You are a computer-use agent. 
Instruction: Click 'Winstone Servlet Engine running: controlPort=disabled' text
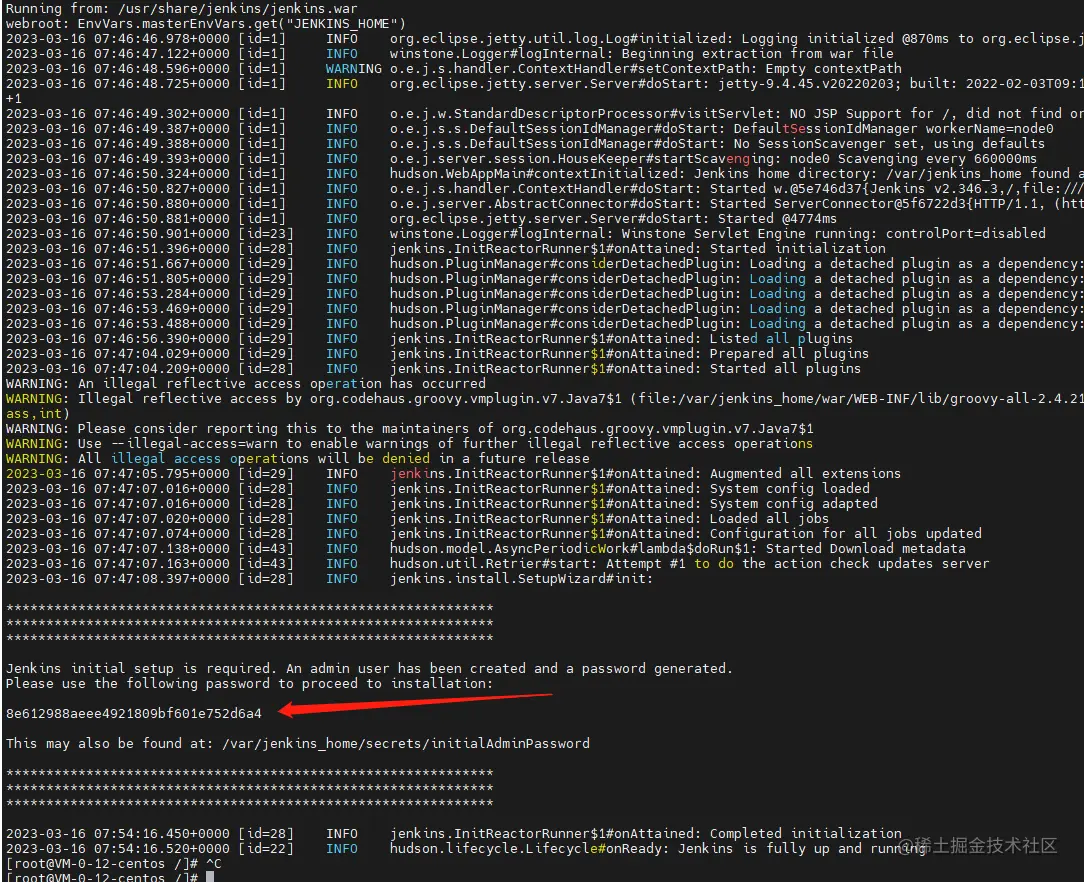tap(833, 234)
